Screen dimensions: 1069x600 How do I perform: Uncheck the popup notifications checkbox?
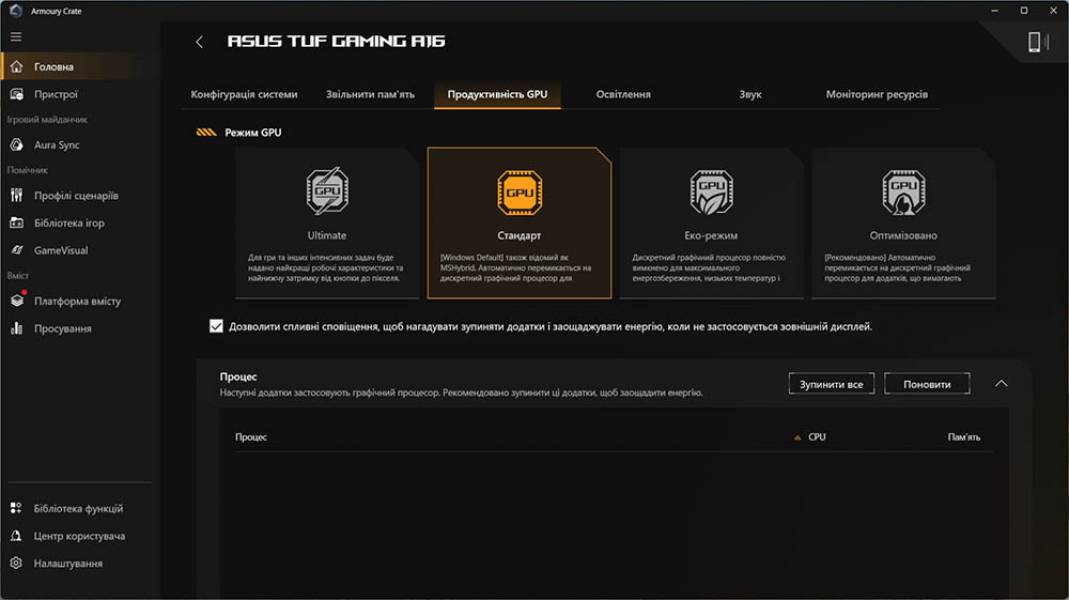[x=216, y=326]
